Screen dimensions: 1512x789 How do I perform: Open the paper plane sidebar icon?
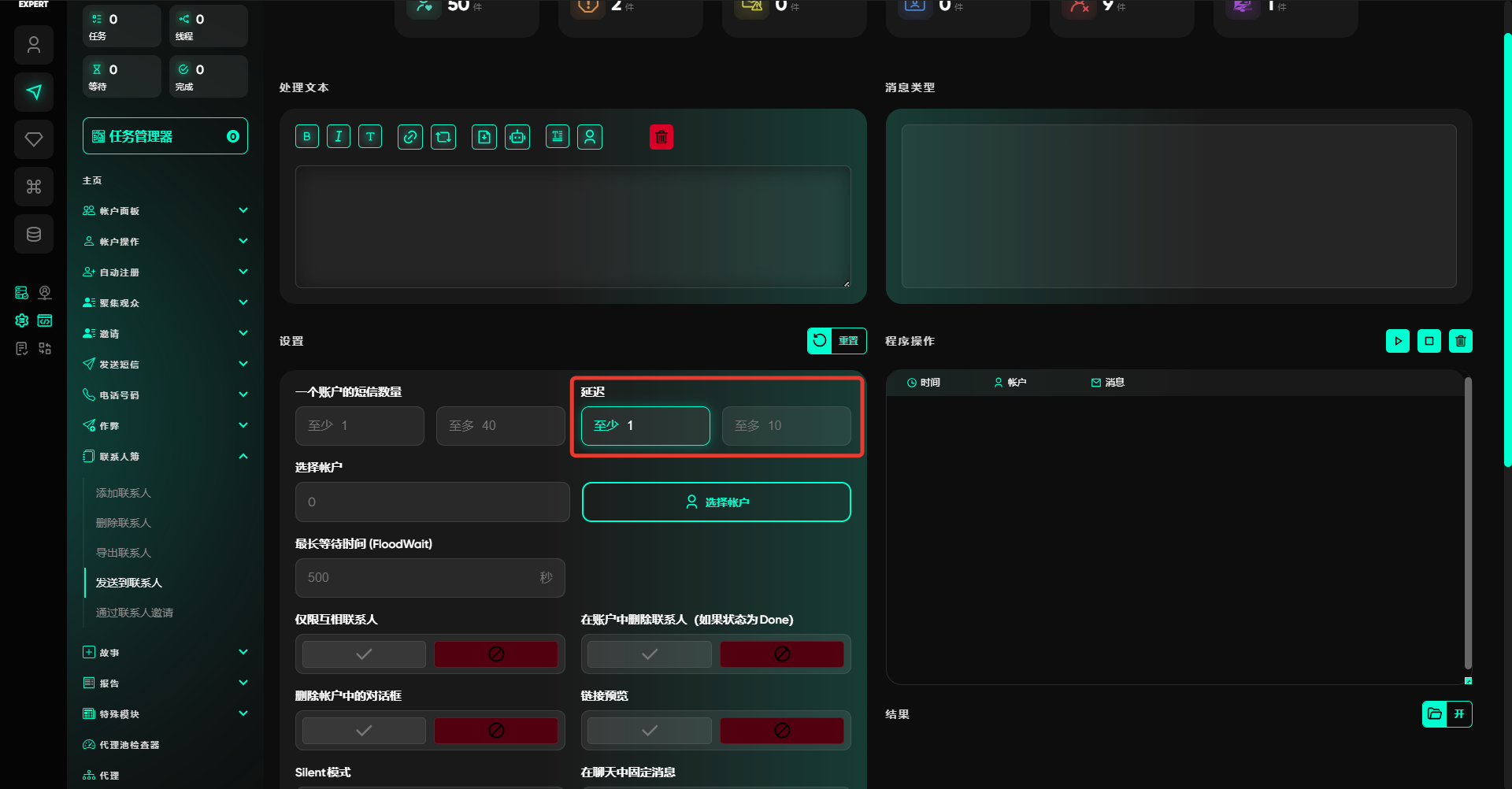(x=34, y=92)
